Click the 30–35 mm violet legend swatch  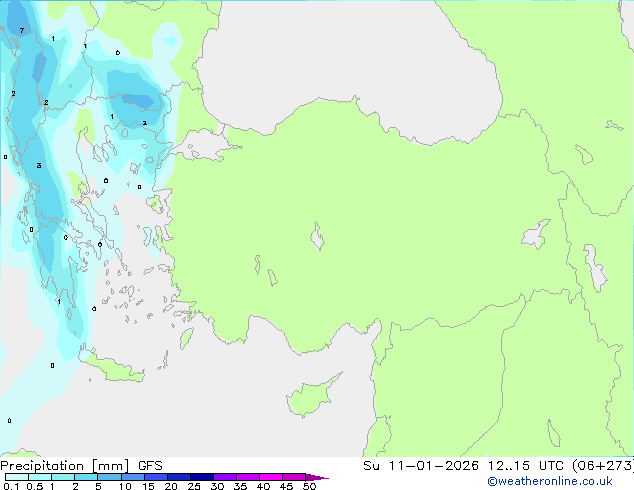coord(225,477)
